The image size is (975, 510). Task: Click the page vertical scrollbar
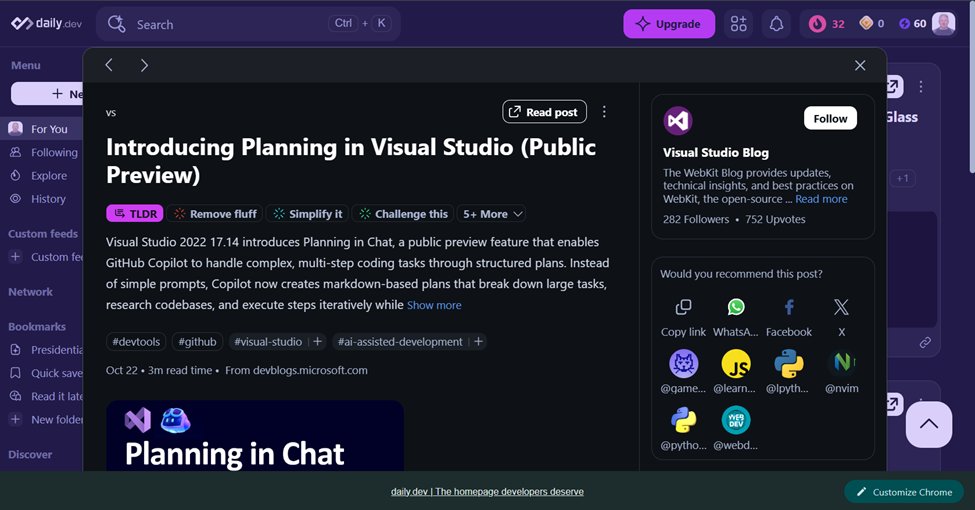click(971, 87)
